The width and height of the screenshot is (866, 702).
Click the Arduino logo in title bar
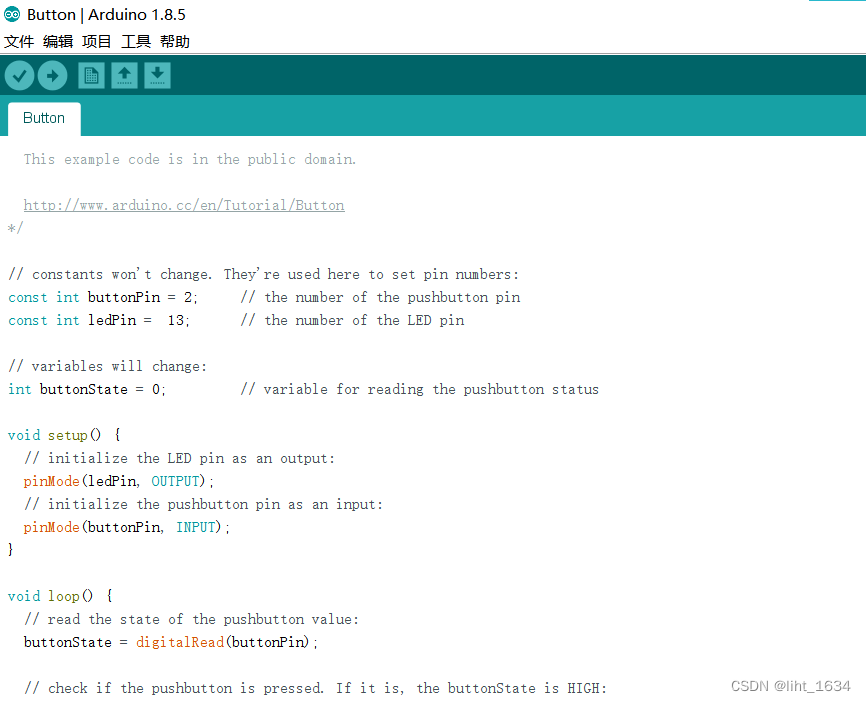tap(12, 15)
